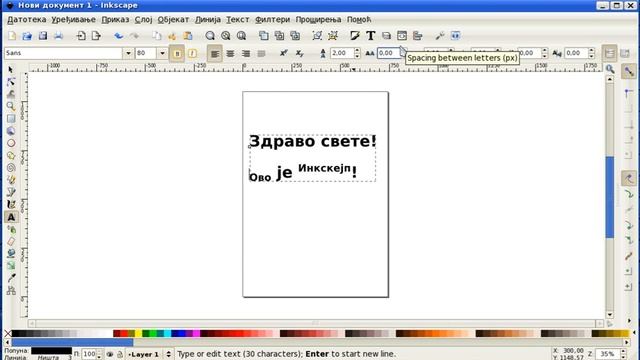The width and height of the screenshot is (640, 360).
Task: Select the Spiral tool
Action: (x=11, y=168)
